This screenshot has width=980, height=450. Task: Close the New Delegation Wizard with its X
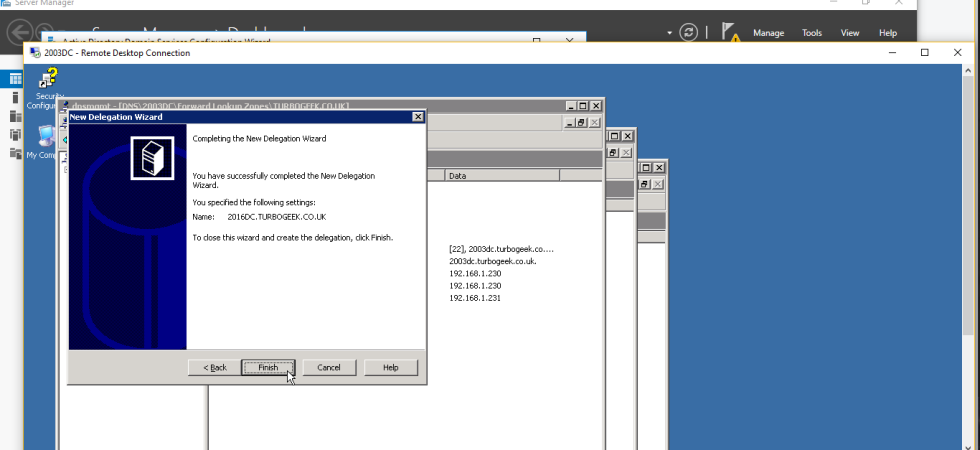418,117
